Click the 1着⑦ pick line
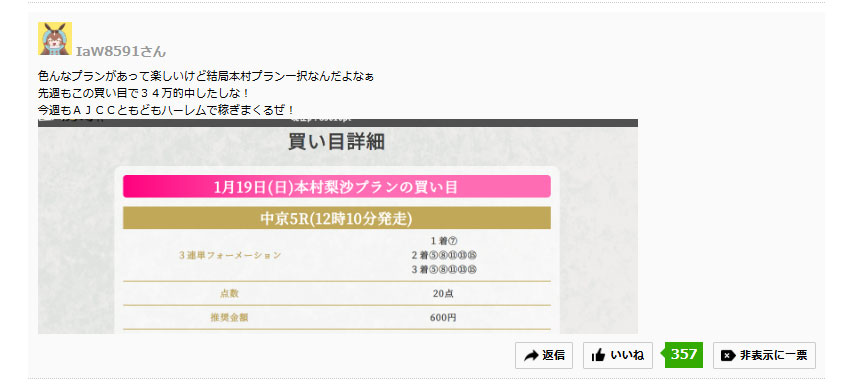Screen dimensions: 841x389 pos(444,241)
